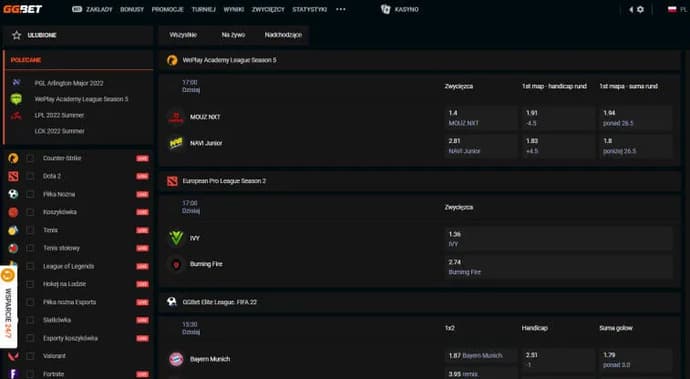The width and height of the screenshot is (690, 379).
Task: Click the Ulubione star icon
Action: (x=17, y=35)
